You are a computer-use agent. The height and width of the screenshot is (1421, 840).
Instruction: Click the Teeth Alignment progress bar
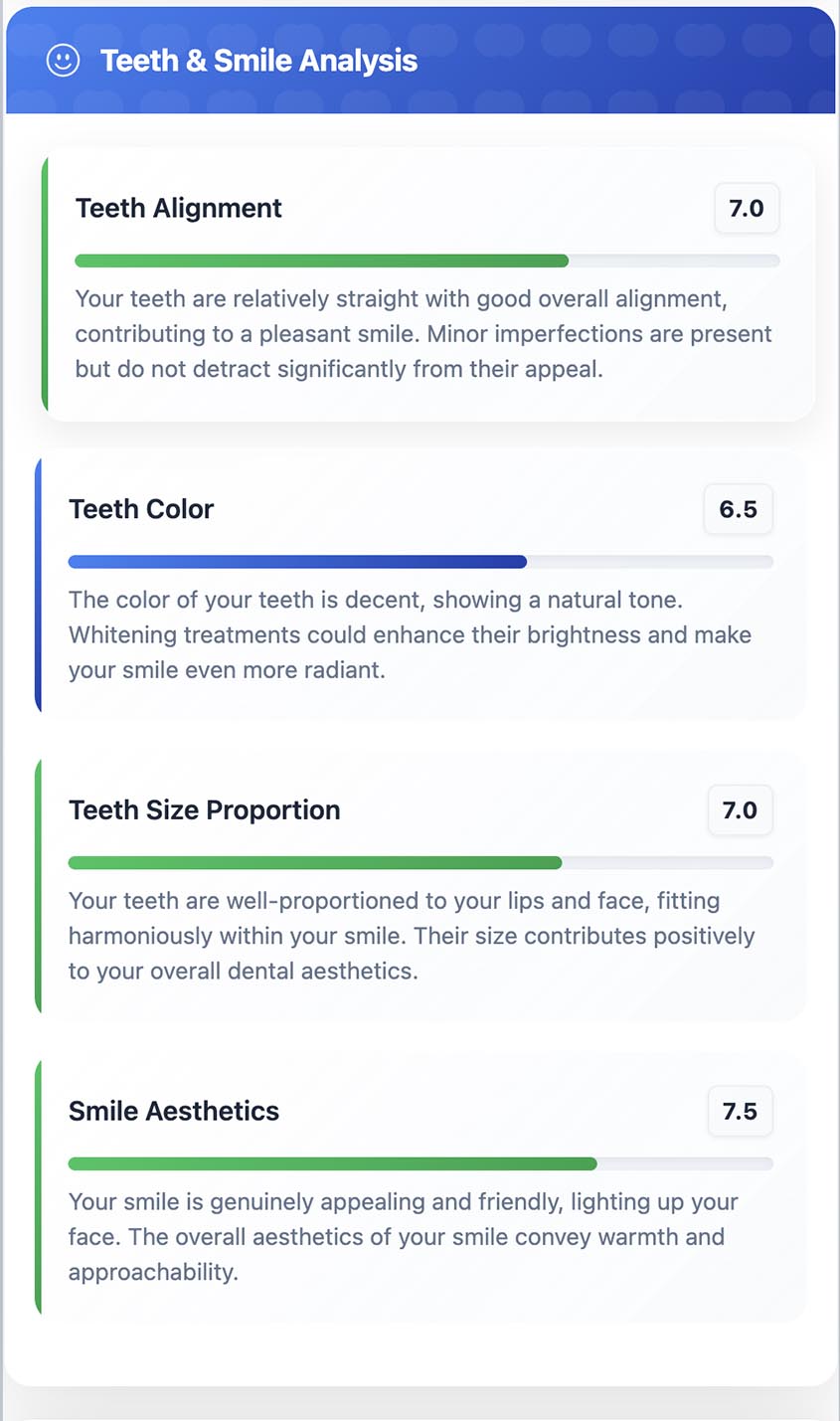[426, 262]
